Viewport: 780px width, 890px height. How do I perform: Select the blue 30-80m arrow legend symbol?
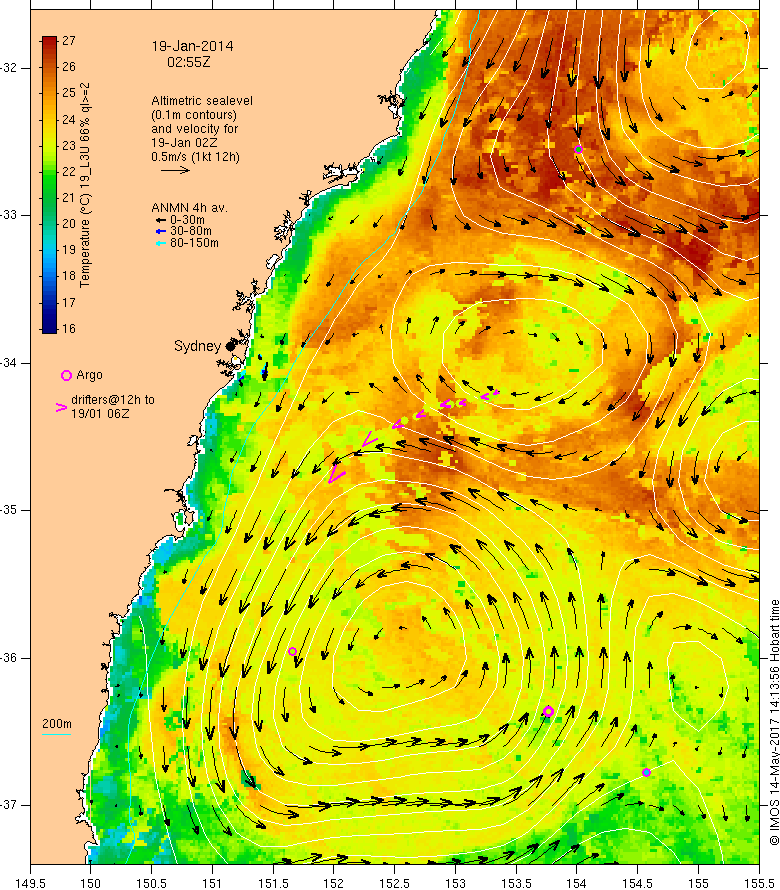pos(161,231)
